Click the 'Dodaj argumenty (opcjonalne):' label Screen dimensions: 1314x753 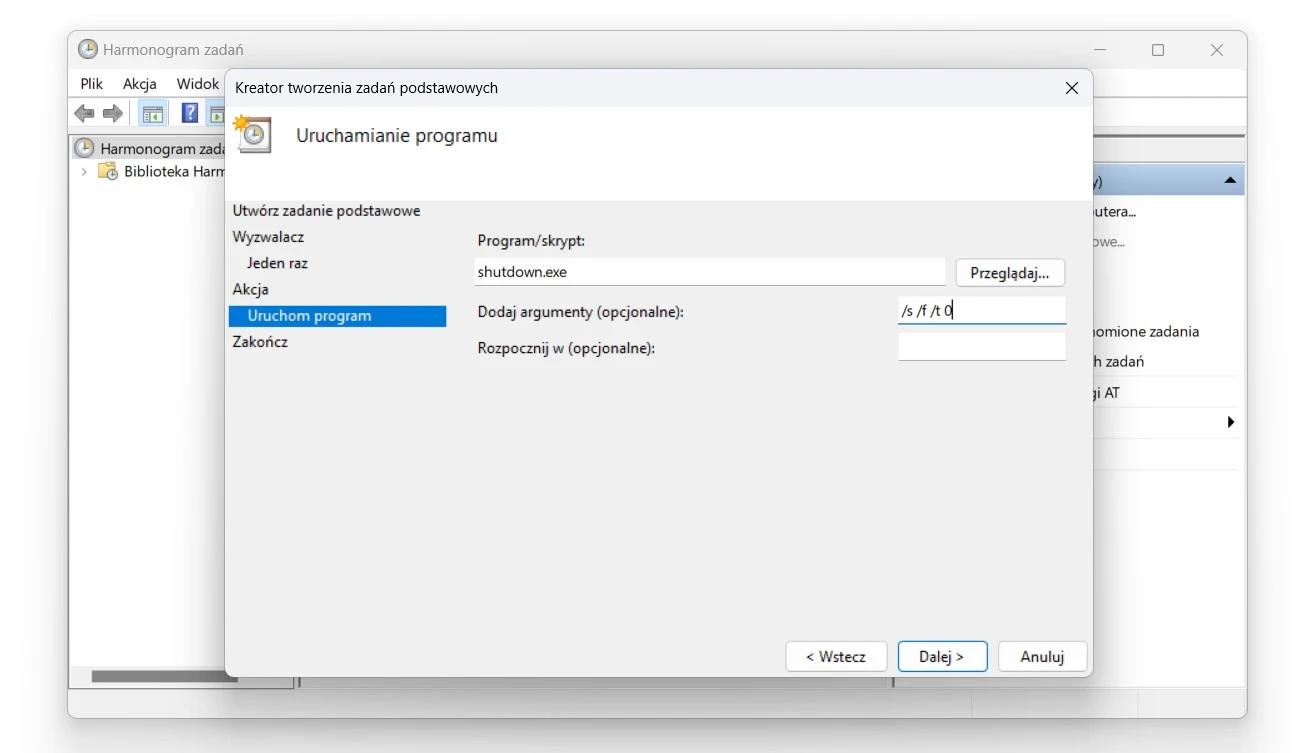581,312
